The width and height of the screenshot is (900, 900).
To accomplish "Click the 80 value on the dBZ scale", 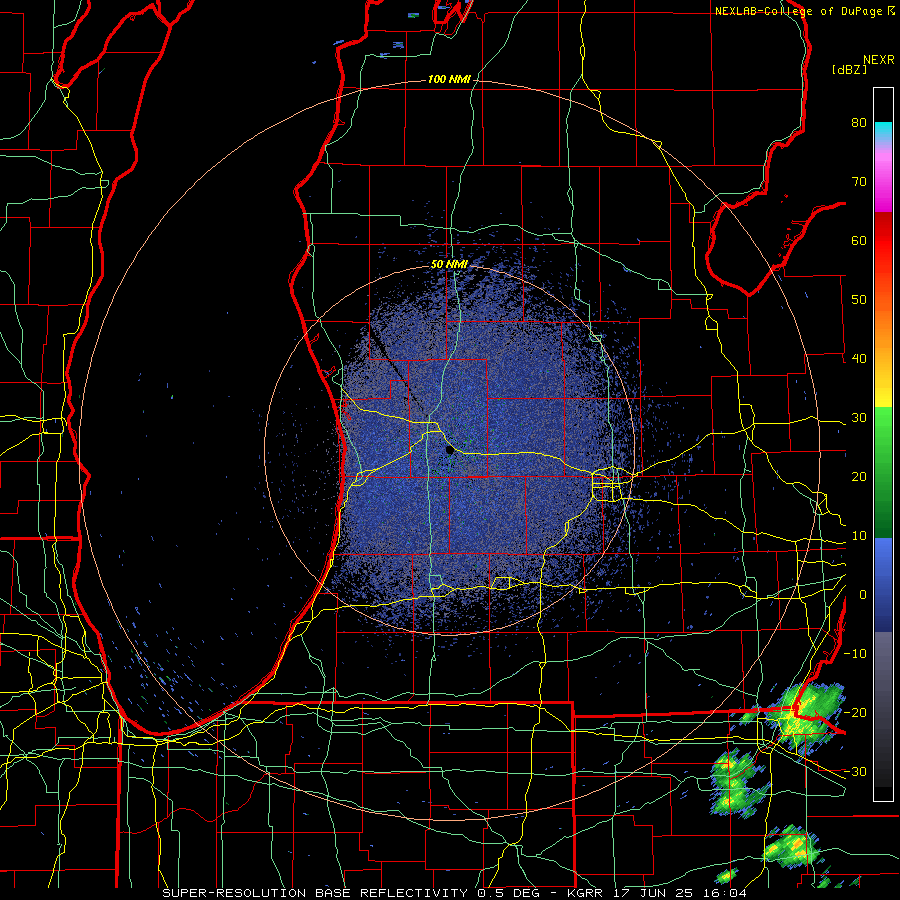I will pyautogui.click(x=859, y=123).
